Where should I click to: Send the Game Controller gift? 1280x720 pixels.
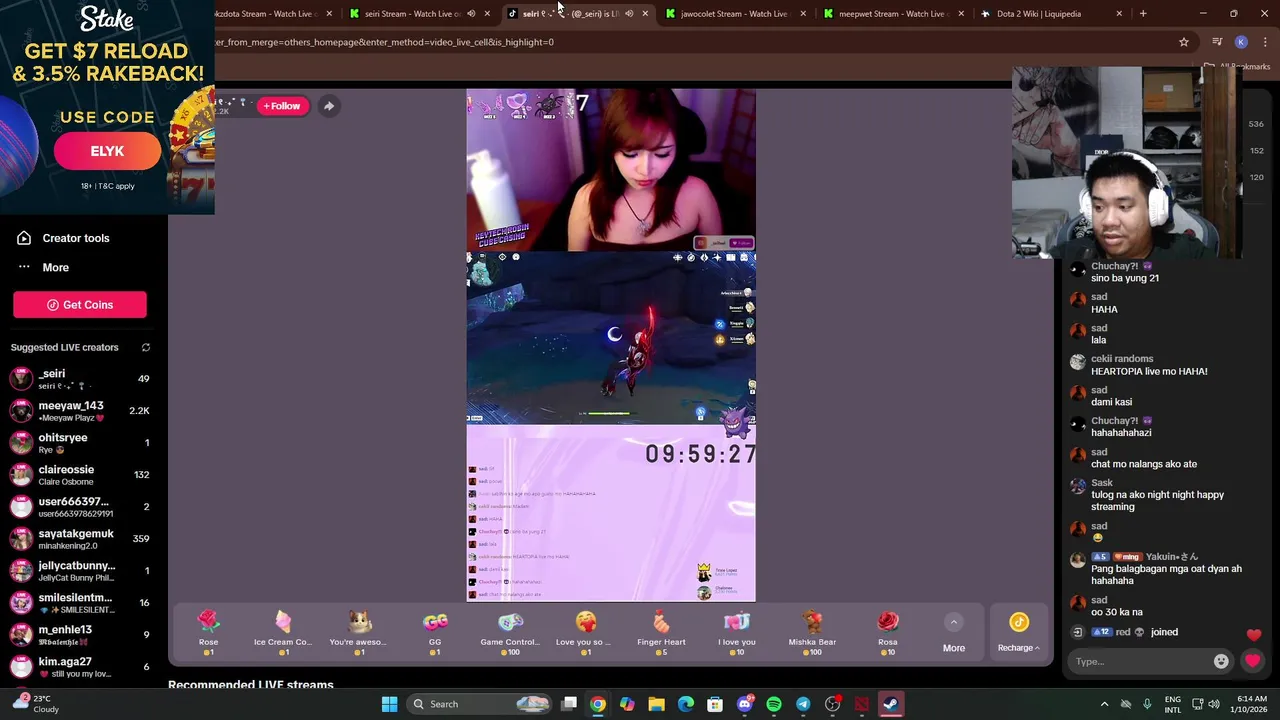510,631
